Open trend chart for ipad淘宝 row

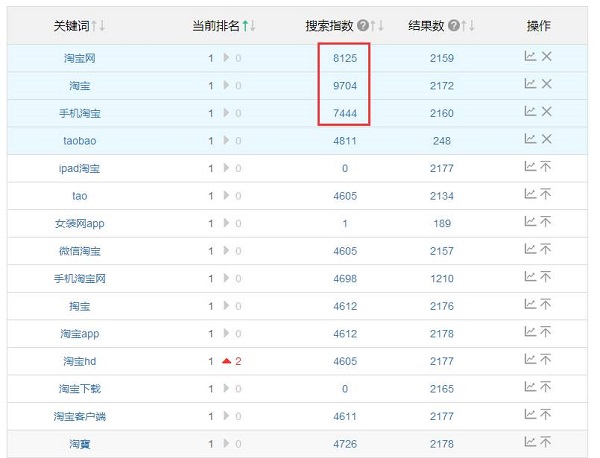tap(530, 166)
